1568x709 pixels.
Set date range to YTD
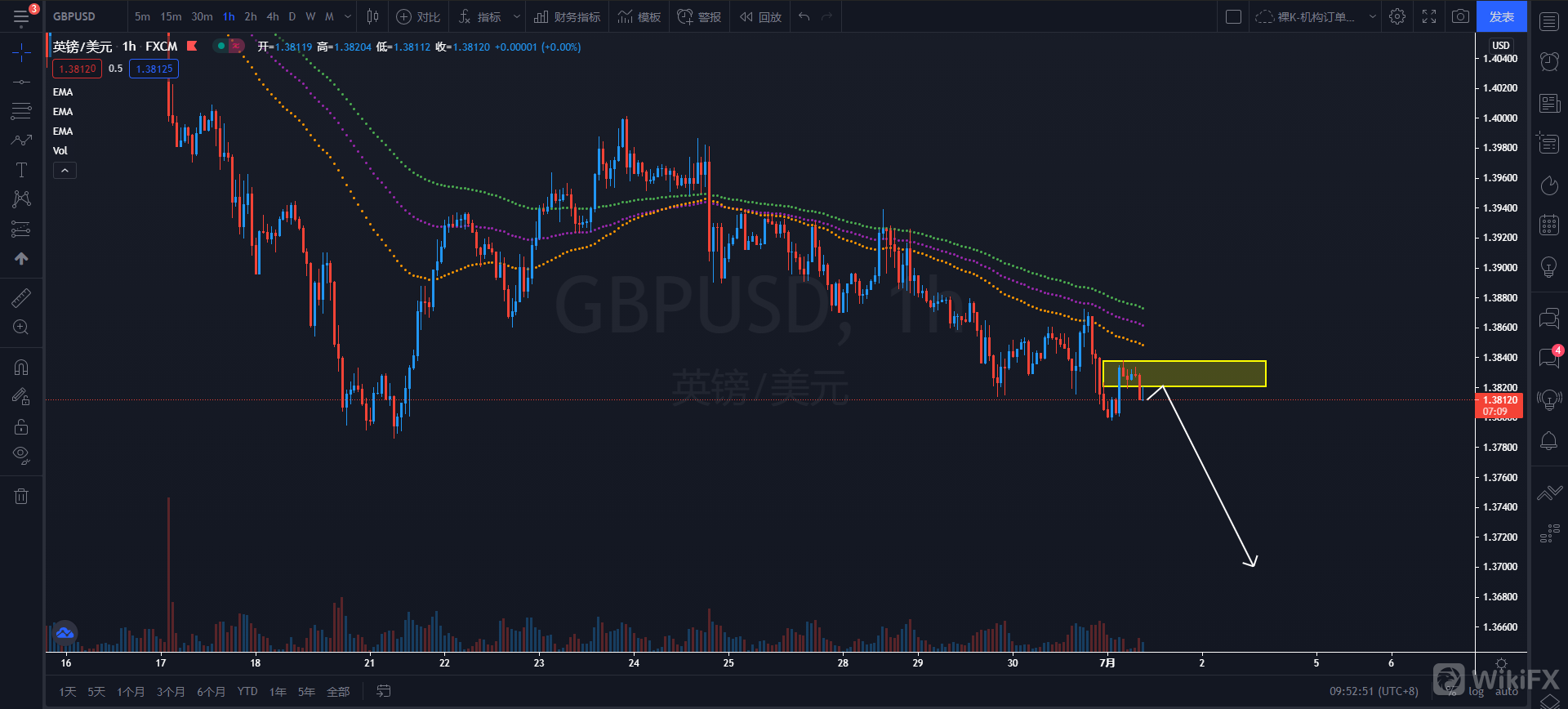(247, 692)
